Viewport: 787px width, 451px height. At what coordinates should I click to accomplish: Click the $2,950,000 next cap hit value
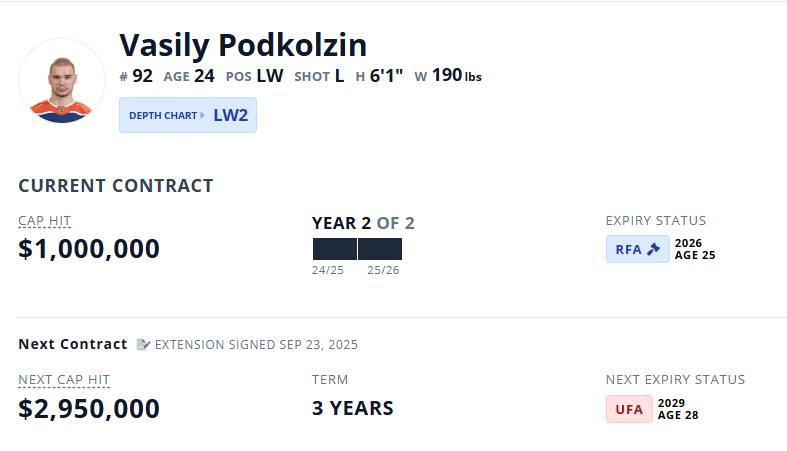pyautogui.click(x=89, y=408)
